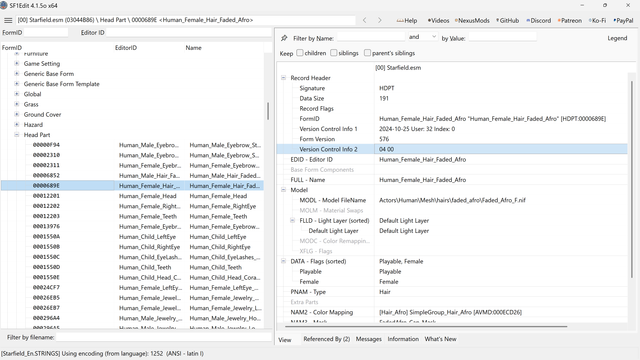This screenshot has width=640, height=360.
Task: Expand the Generic Base Form node
Action: click(17, 73)
